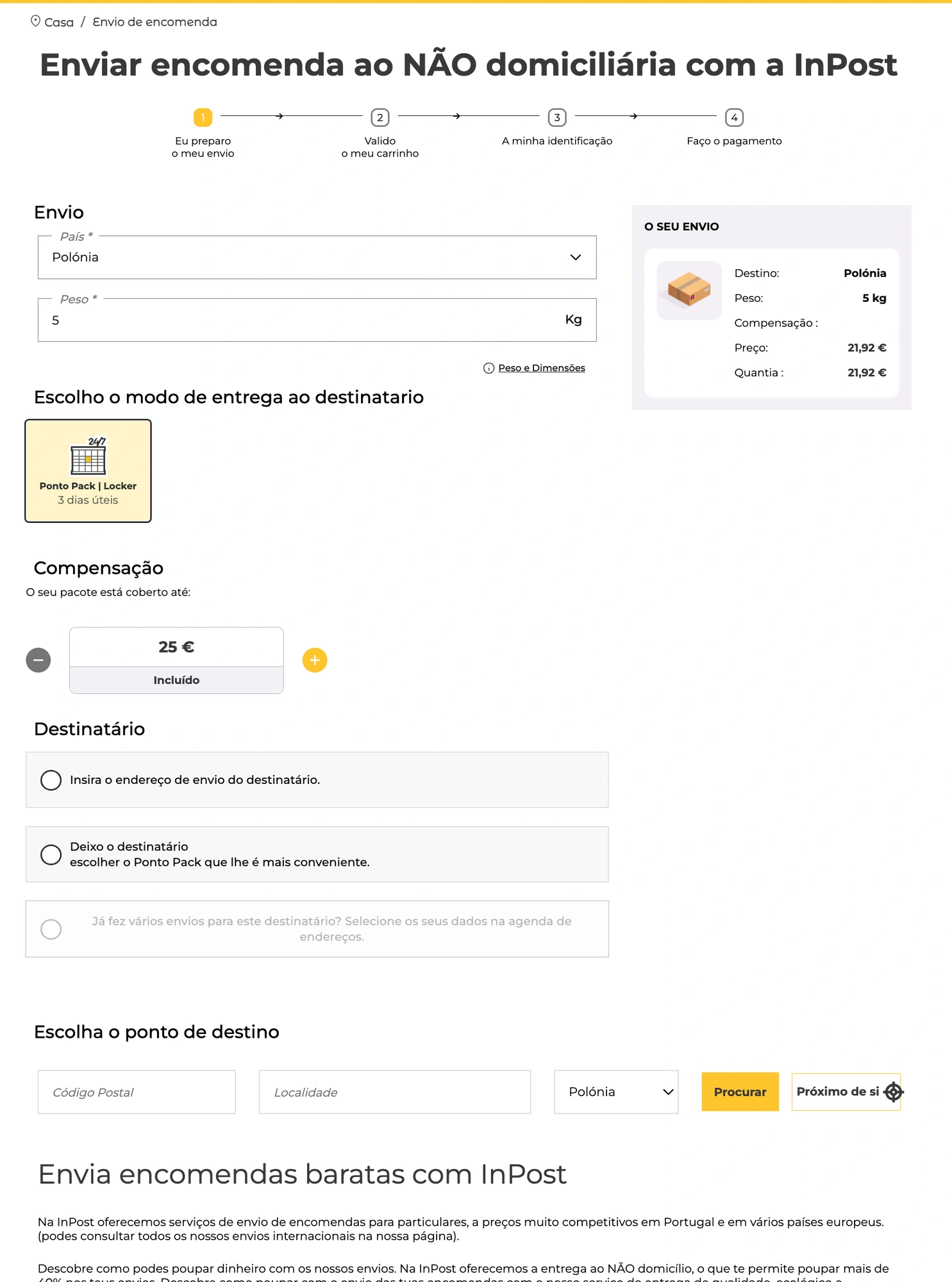Click the Localidade input field
This screenshot has height=1282, width=952.
(x=395, y=1092)
